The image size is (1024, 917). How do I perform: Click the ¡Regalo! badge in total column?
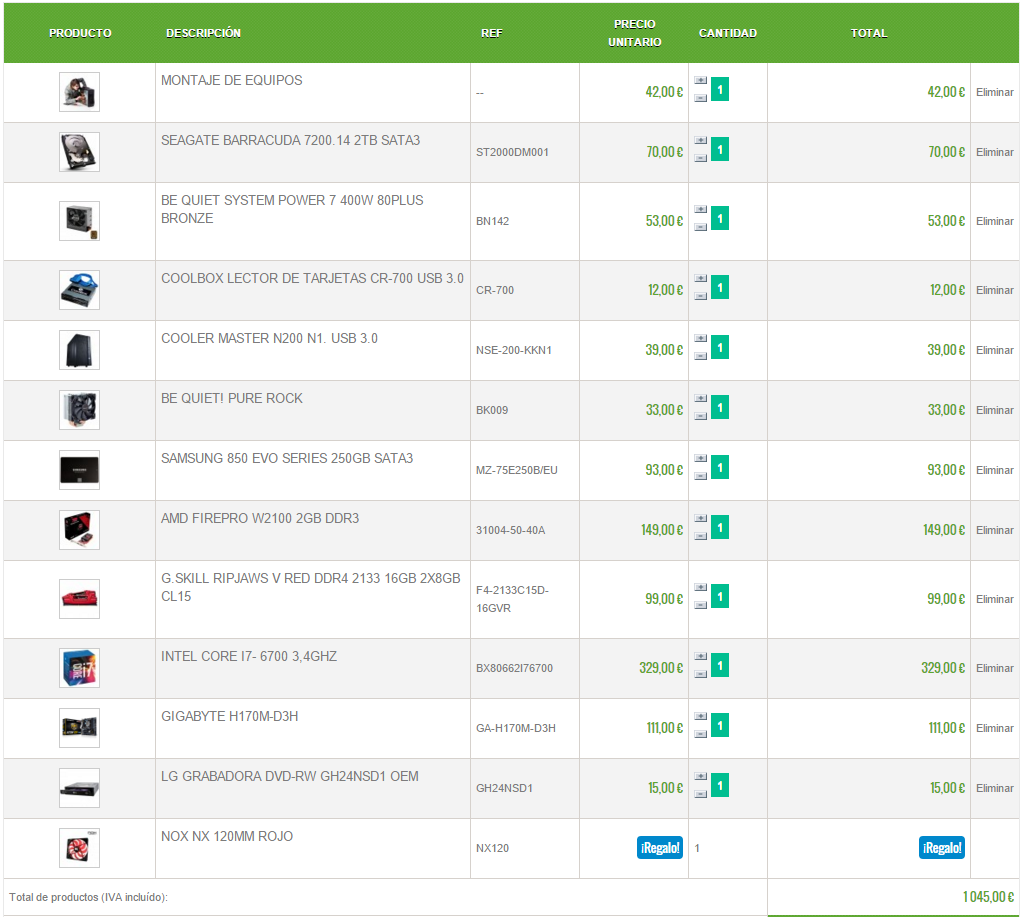coord(942,848)
